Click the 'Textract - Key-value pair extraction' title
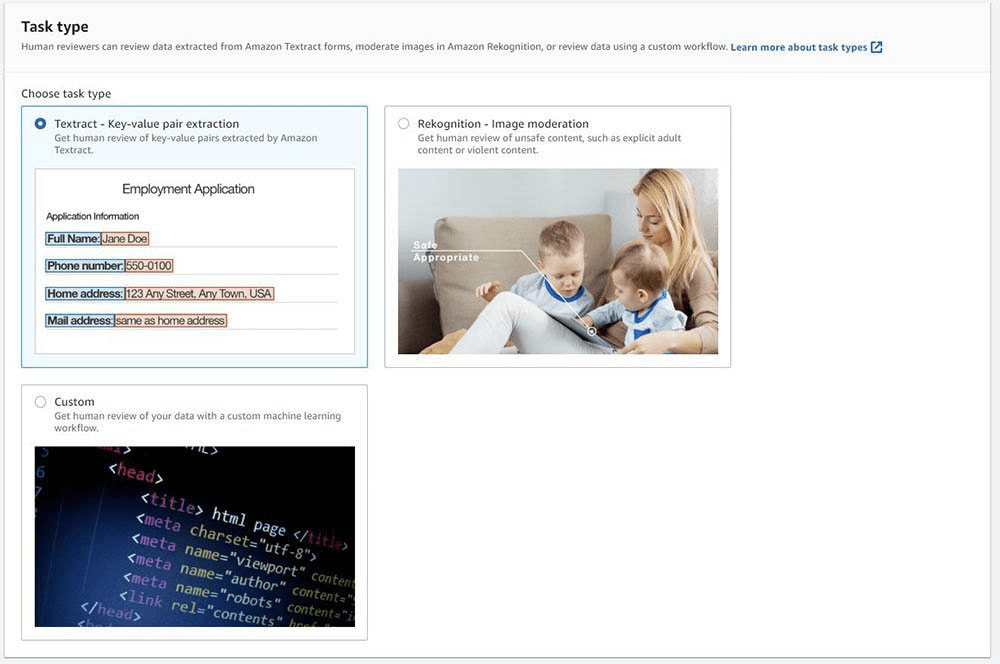 [147, 124]
